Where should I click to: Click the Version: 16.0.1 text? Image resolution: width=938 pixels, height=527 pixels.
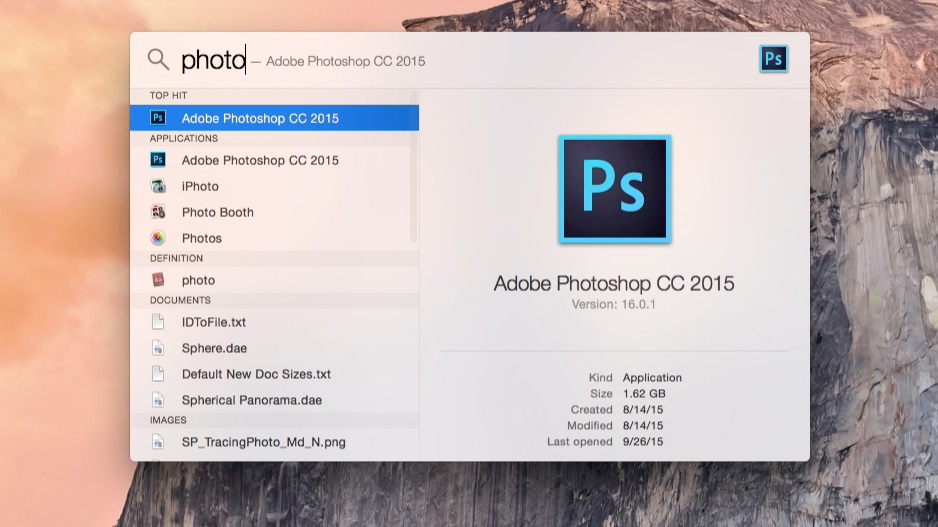[x=614, y=304]
